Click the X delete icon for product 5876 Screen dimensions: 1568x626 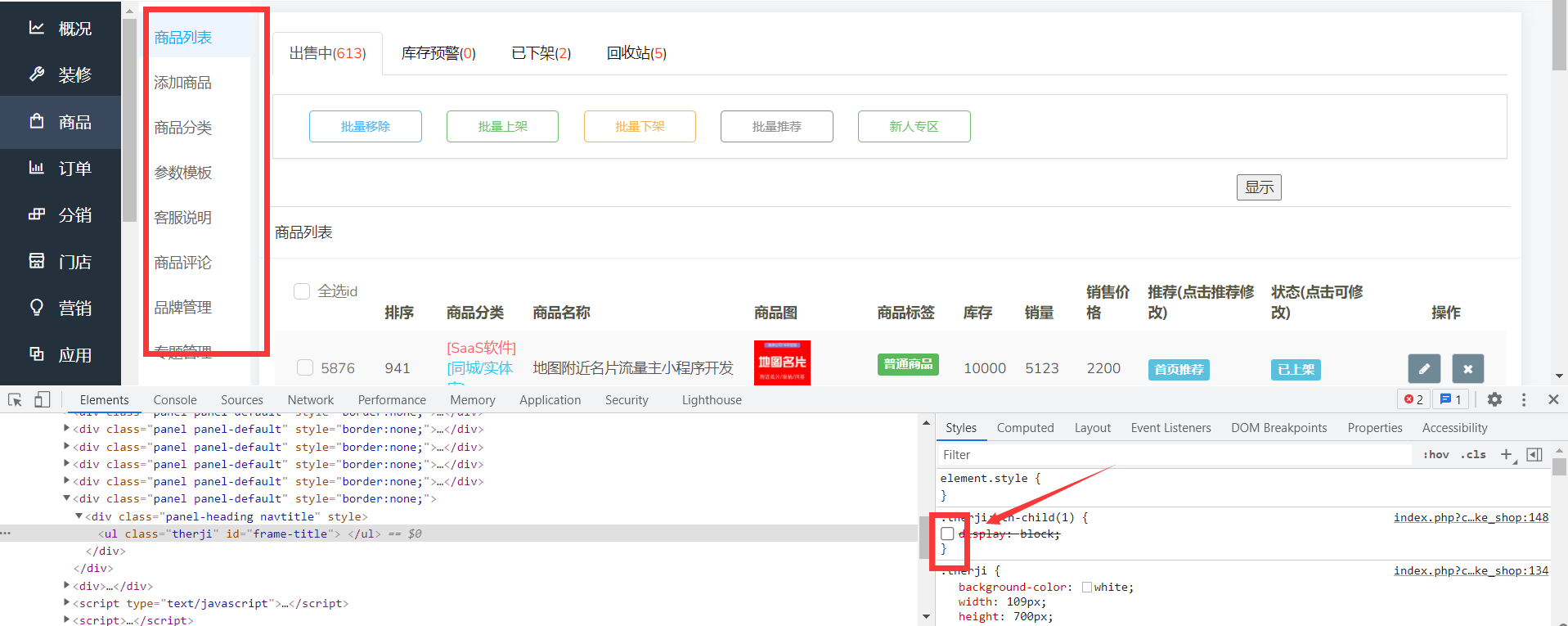1467,369
